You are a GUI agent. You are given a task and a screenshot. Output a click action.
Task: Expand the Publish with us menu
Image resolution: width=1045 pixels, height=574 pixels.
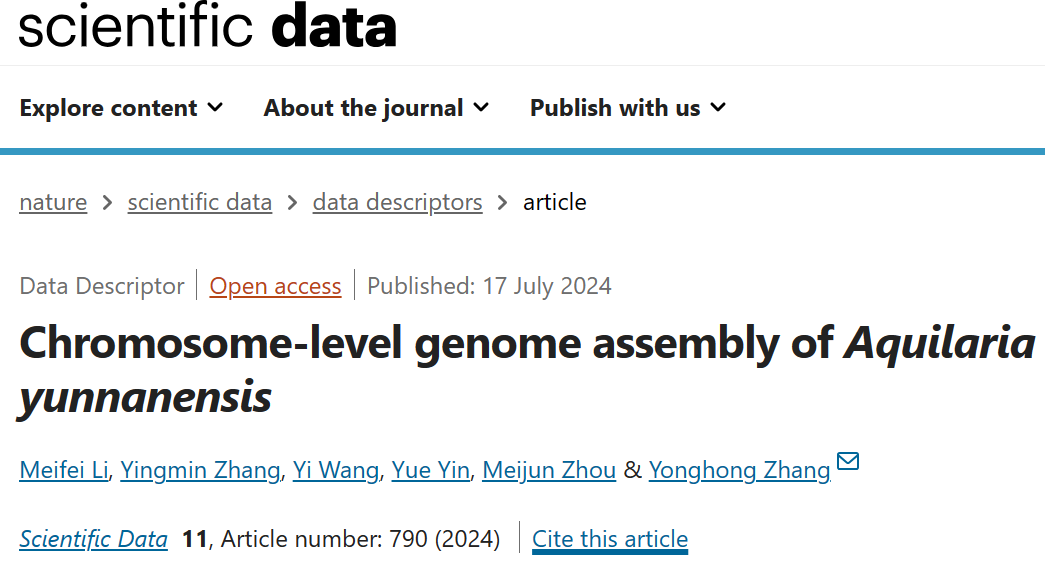627,108
